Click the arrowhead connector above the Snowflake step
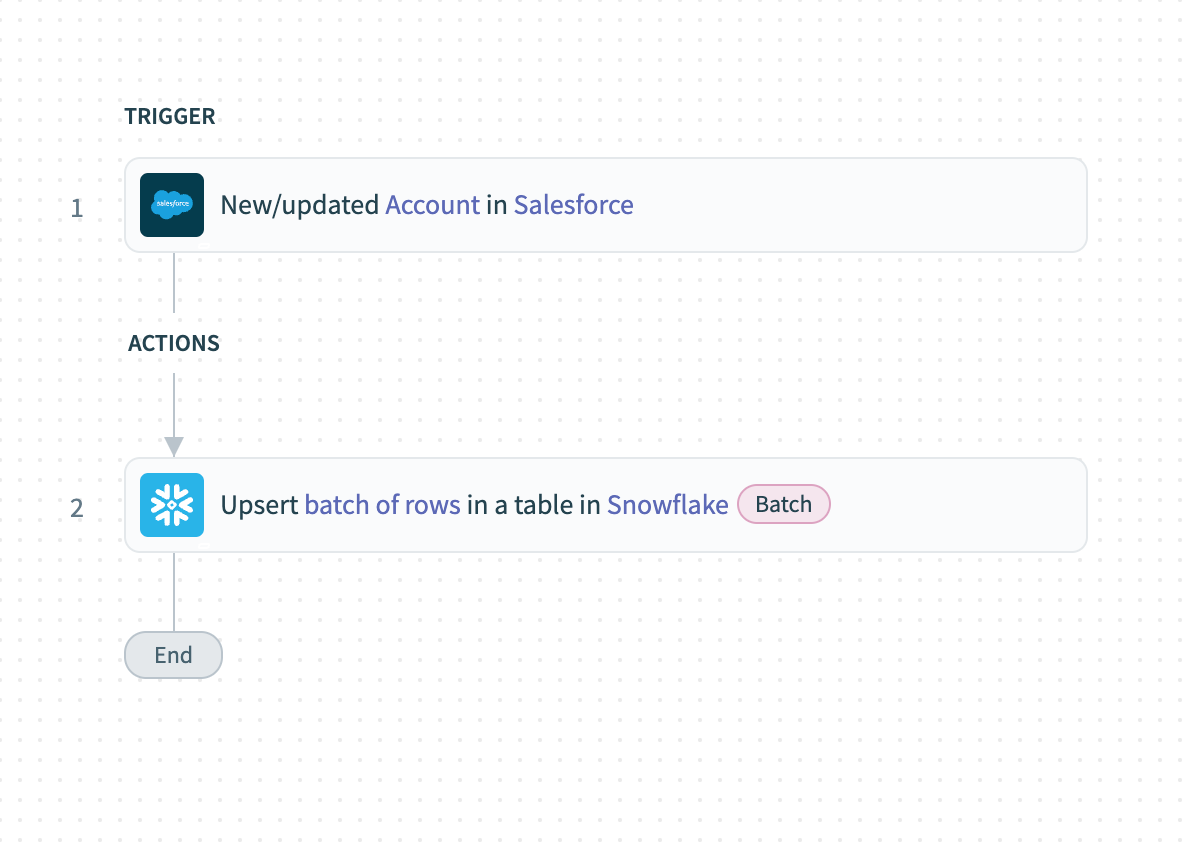The height and width of the screenshot is (843, 1186). pyautogui.click(x=174, y=445)
